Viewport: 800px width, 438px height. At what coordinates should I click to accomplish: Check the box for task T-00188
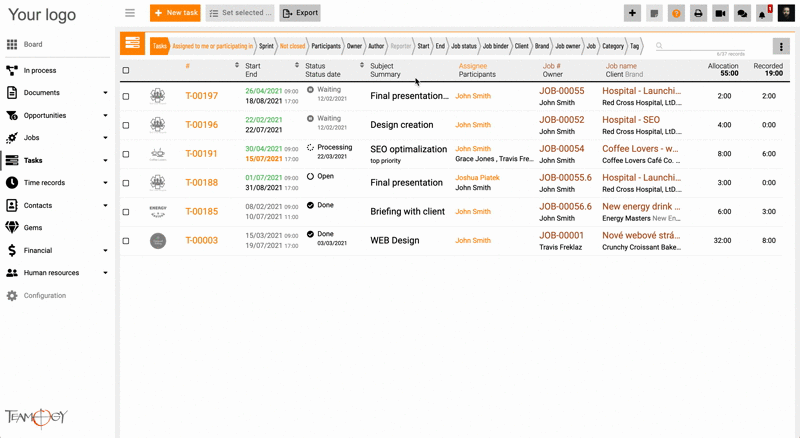pyautogui.click(x=126, y=183)
